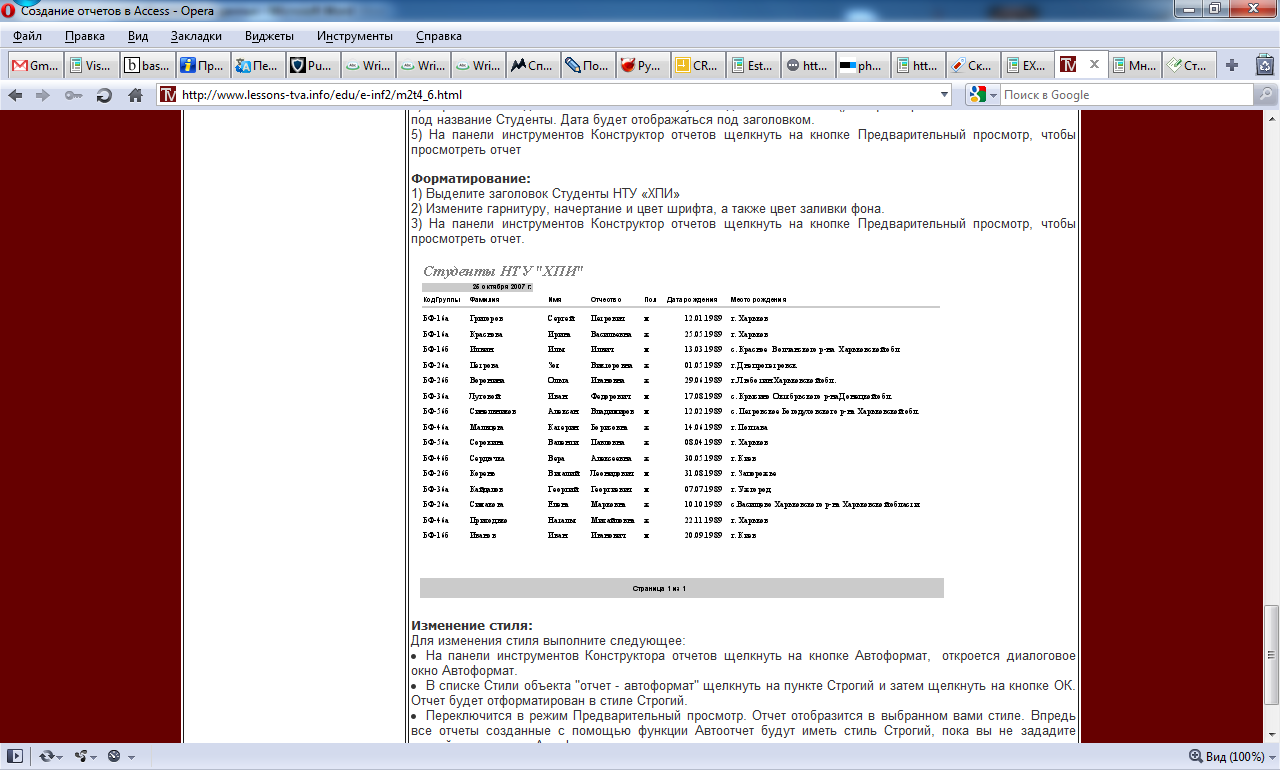Open the closed tabs trash can

(x=1264, y=66)
